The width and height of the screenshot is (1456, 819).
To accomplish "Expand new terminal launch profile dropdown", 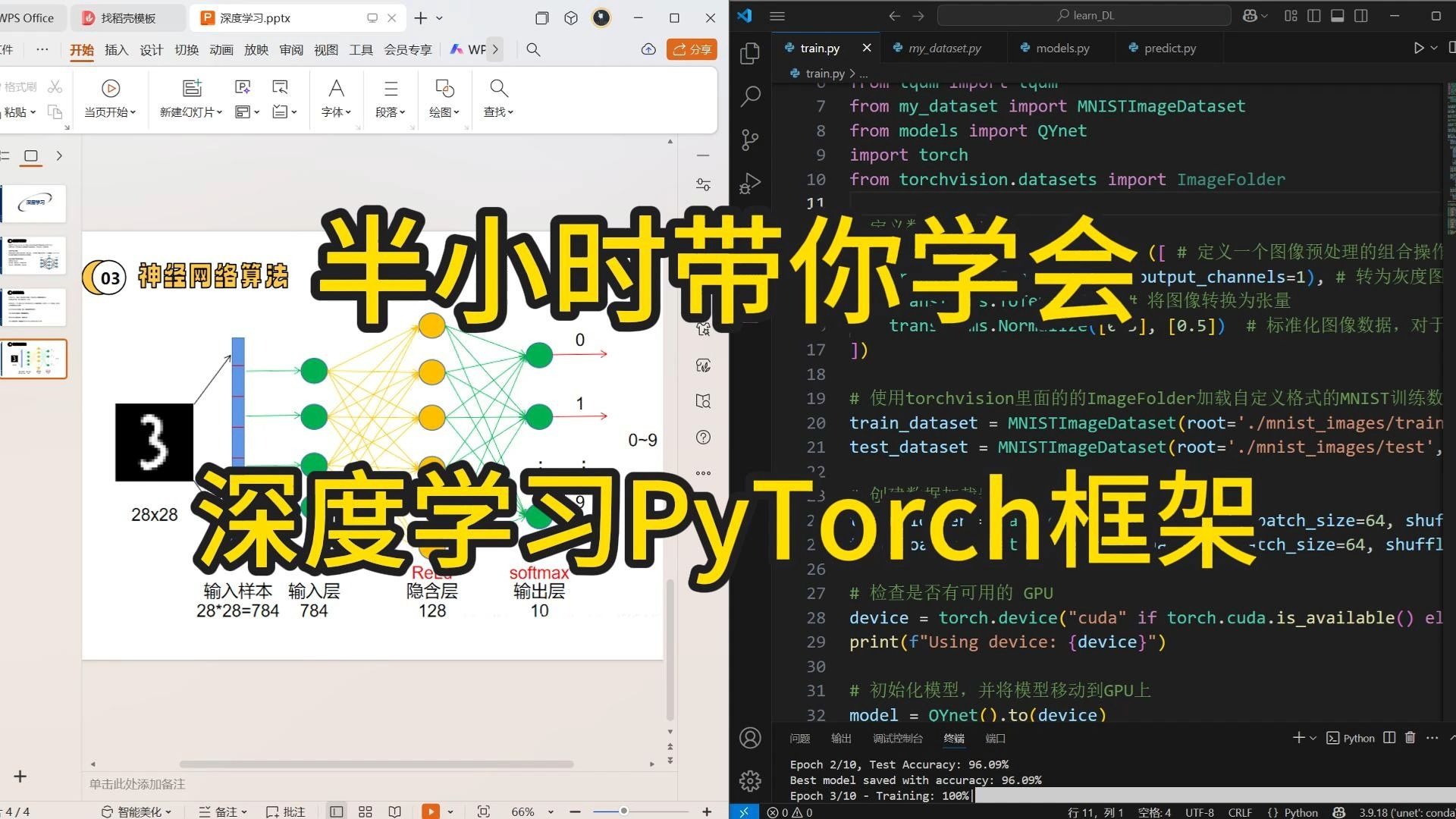I will [x=1313, y=738].
